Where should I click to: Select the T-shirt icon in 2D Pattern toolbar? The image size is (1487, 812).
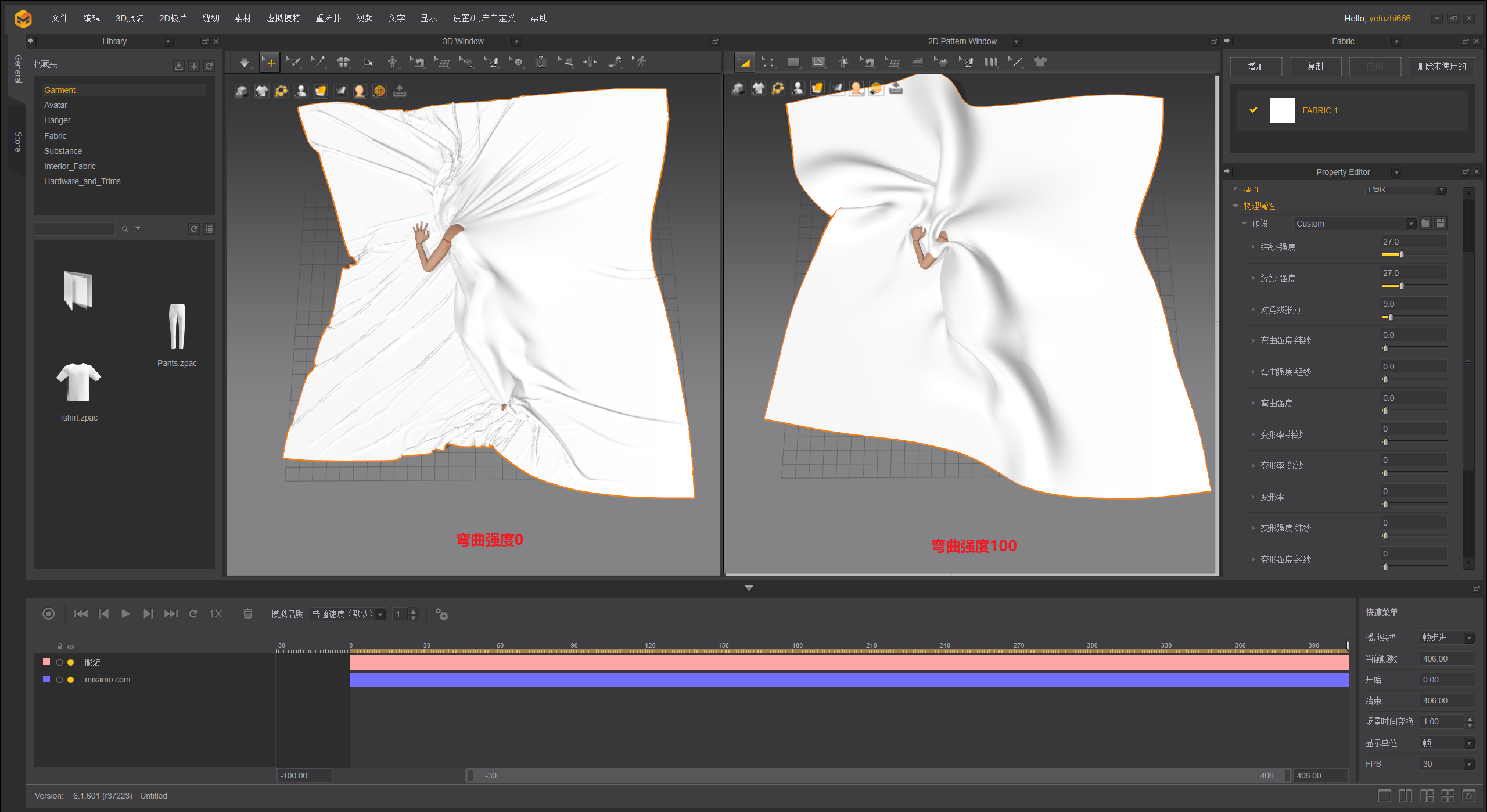click(1040, 62)
